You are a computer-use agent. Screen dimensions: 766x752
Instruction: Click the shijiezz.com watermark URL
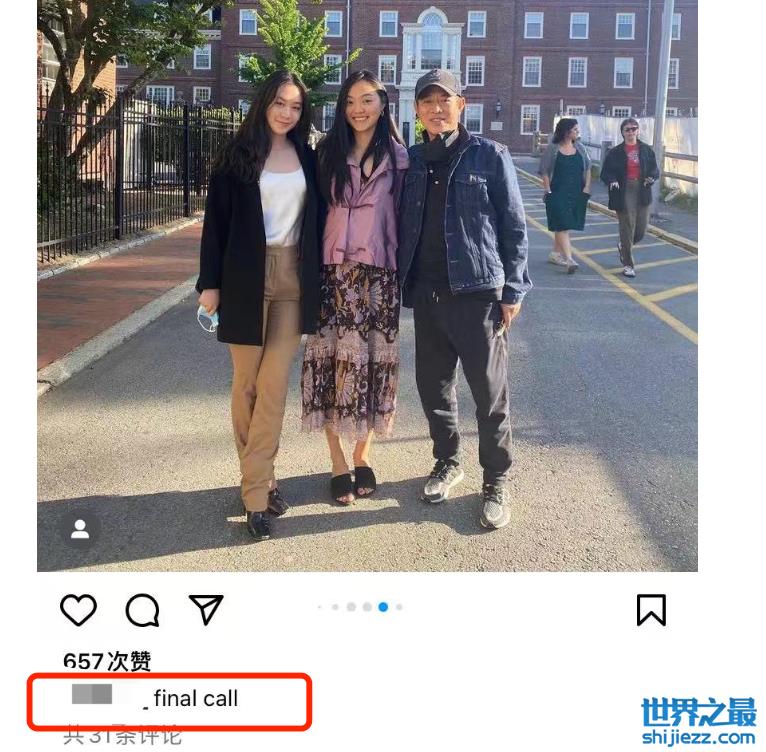(699, 737)
